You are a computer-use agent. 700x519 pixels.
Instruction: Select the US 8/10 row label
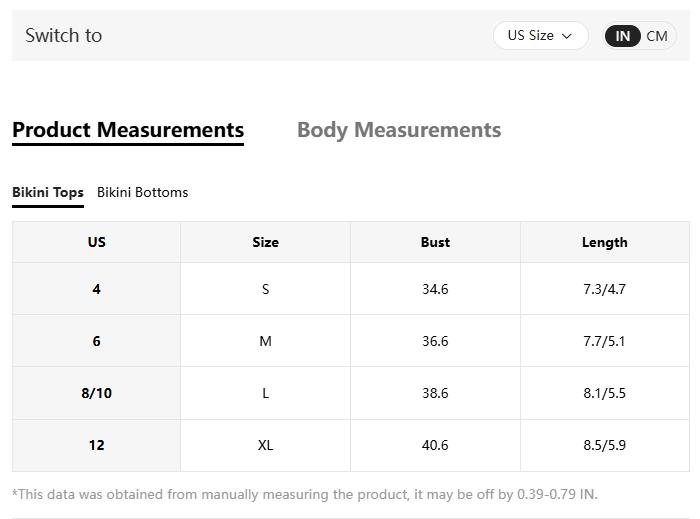[96, 393]
